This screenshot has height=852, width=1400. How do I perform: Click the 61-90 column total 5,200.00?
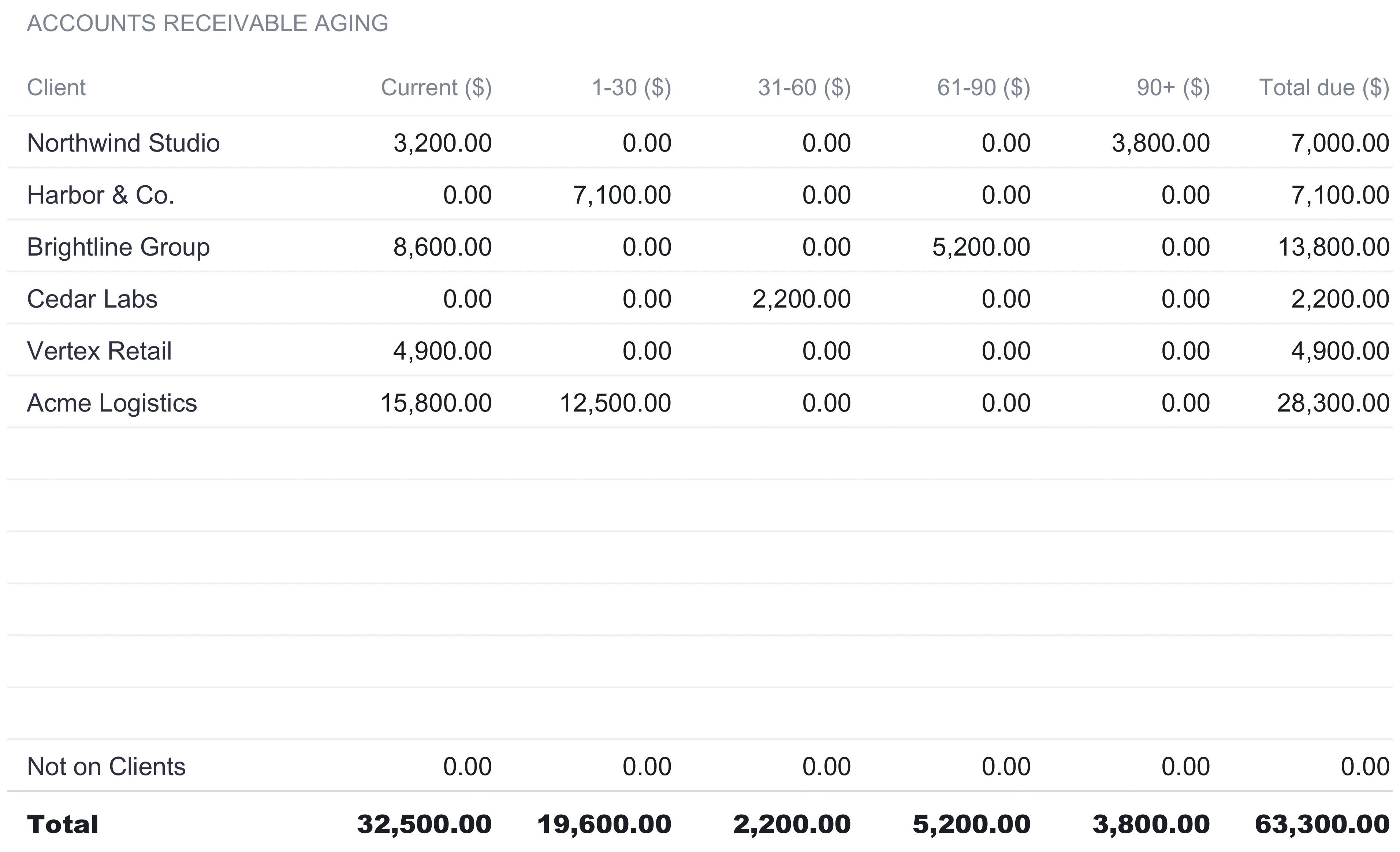tap(972, 825)
